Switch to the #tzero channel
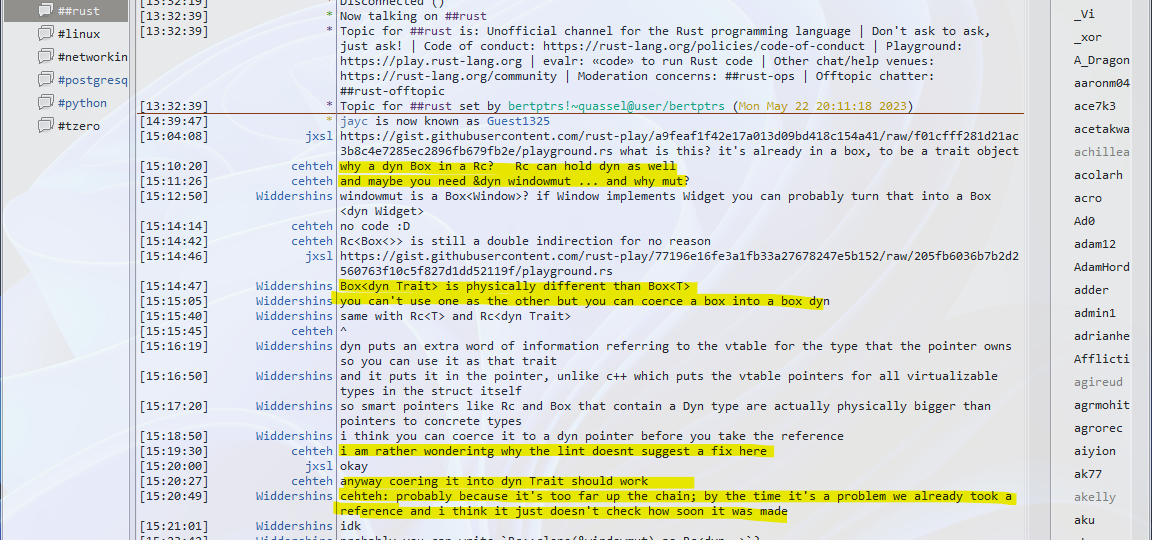 point(79,126)
